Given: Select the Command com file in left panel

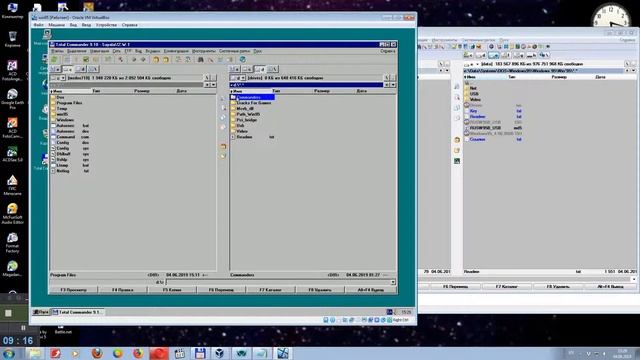Looking at the screenshot, I should [x=70, y=137].
